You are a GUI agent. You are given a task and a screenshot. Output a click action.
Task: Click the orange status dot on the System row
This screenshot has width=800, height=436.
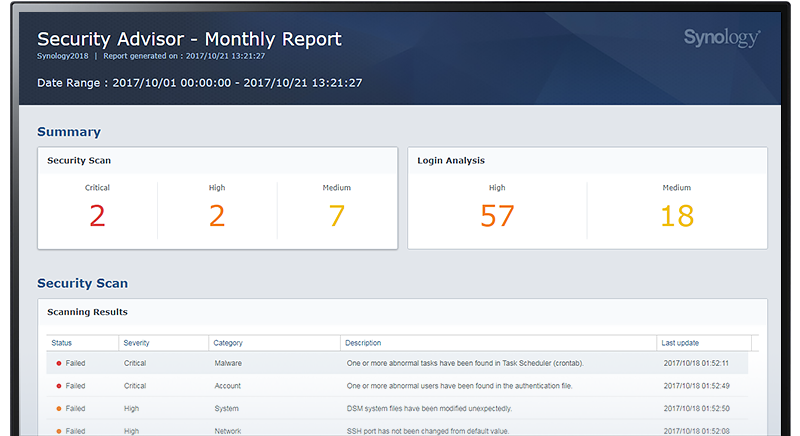point(59,409)
